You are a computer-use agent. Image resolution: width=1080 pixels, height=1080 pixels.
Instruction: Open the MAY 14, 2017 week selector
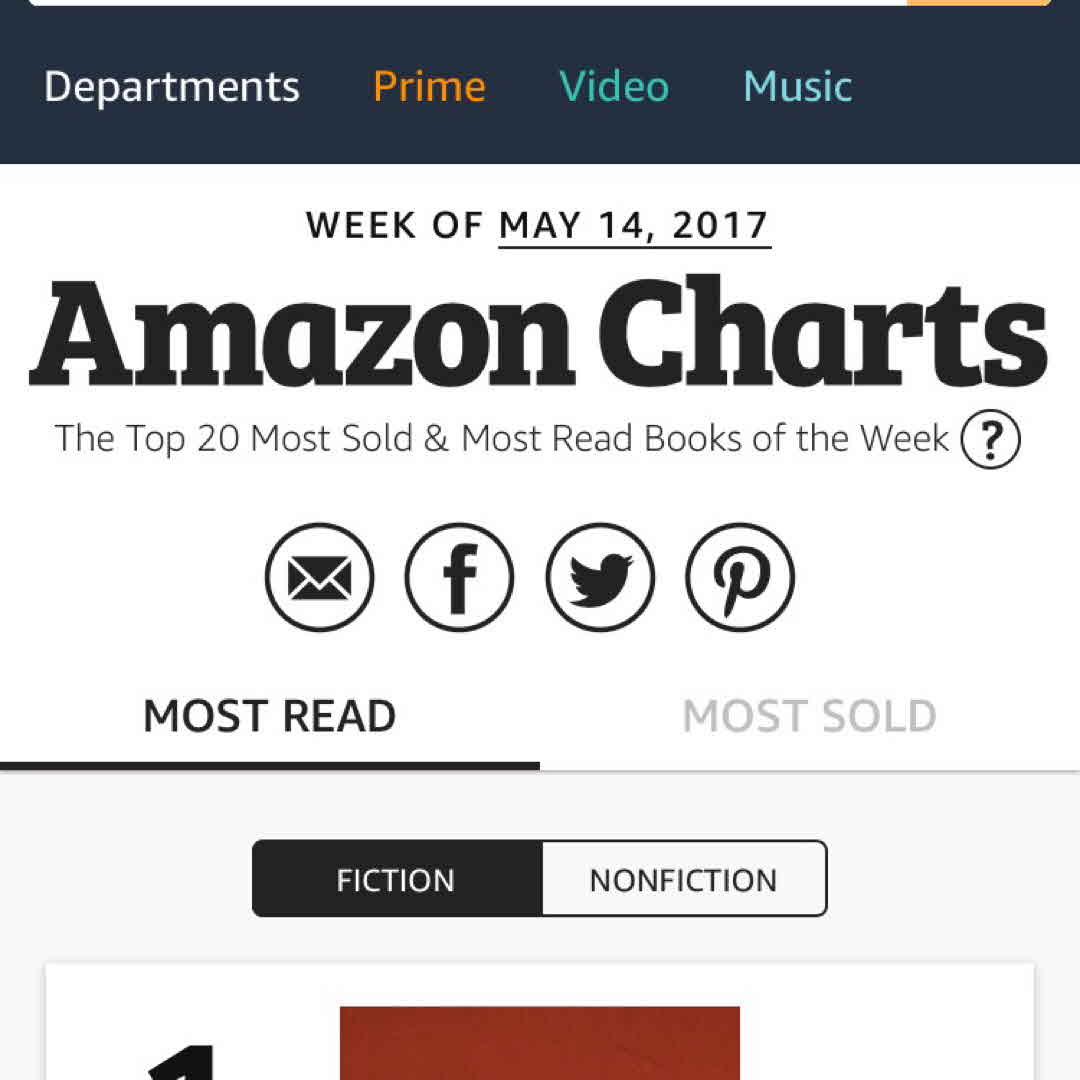pyautogui.click(x=635, y=226)
